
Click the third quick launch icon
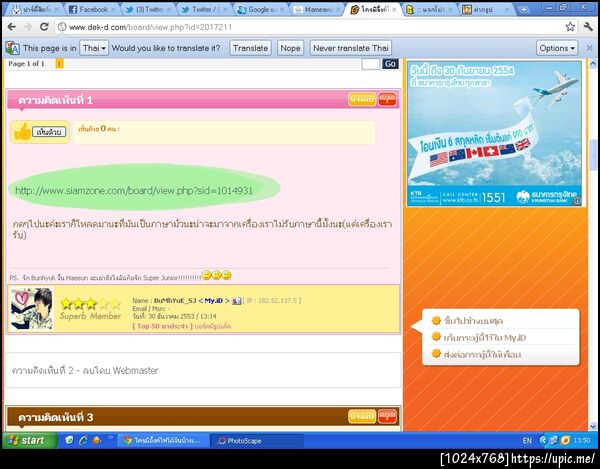coord(97,440)
